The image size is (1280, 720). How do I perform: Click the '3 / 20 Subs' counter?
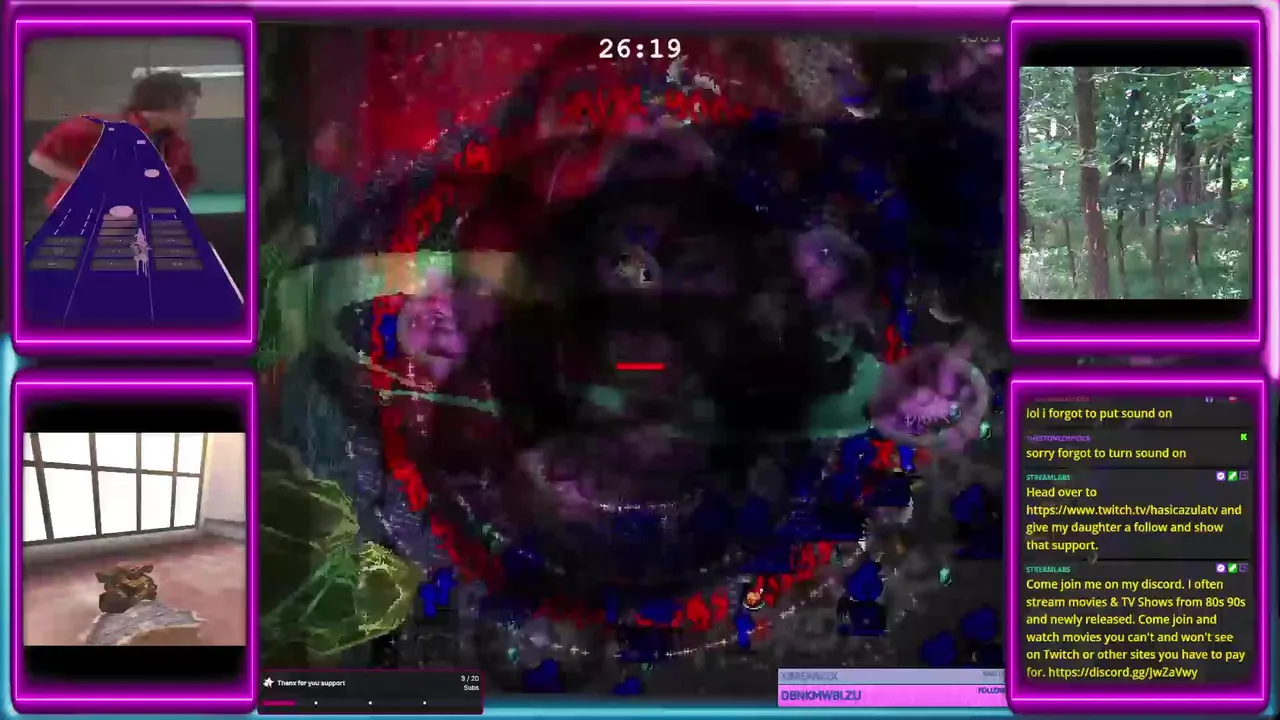tap(470, 683)
